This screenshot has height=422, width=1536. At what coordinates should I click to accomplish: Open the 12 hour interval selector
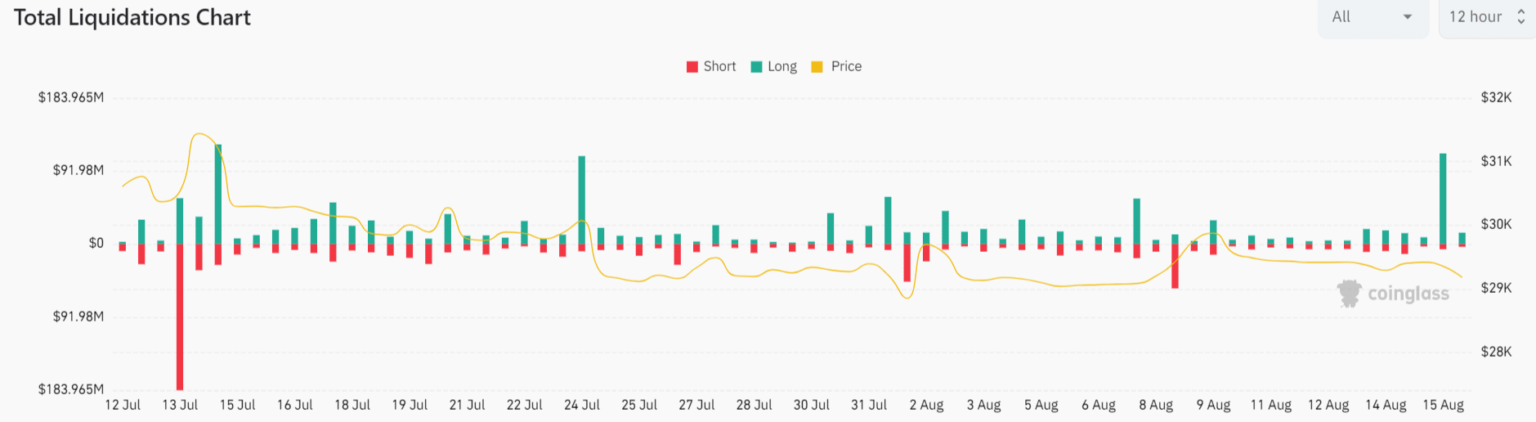(x=1486, y=17)
